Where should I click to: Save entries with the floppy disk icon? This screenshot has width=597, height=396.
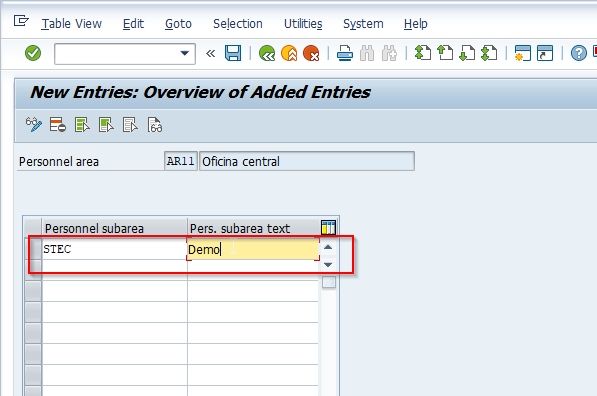pyautogui.click(x=233, y=53)
